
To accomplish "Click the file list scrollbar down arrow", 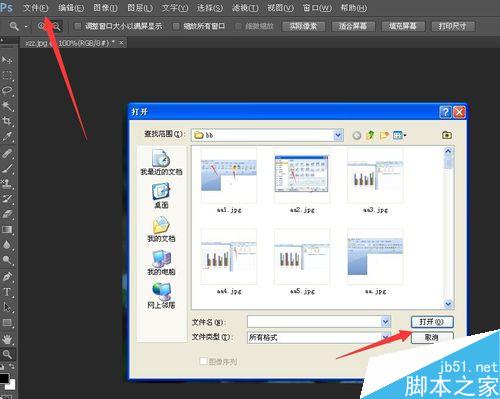I will coord(448,304).
